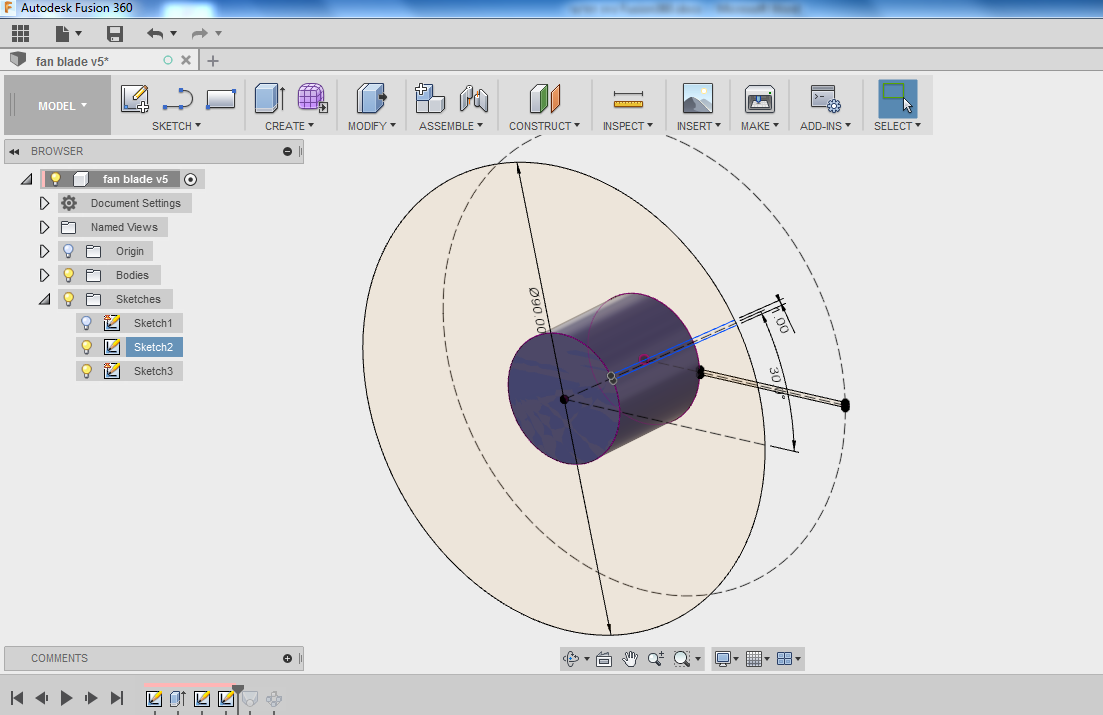
Task: Click the Zoom Window magnifier icon
Action: coord(681,659)
